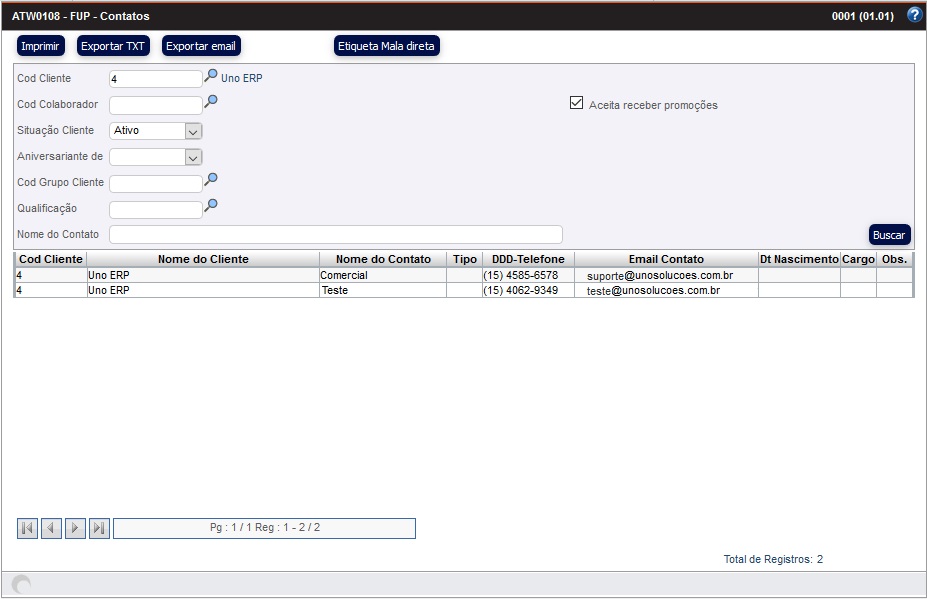Image resolution: width=927 pixels, height=599 pixels.
Task: Click the Imprimir button
Action: coord(41,46)
